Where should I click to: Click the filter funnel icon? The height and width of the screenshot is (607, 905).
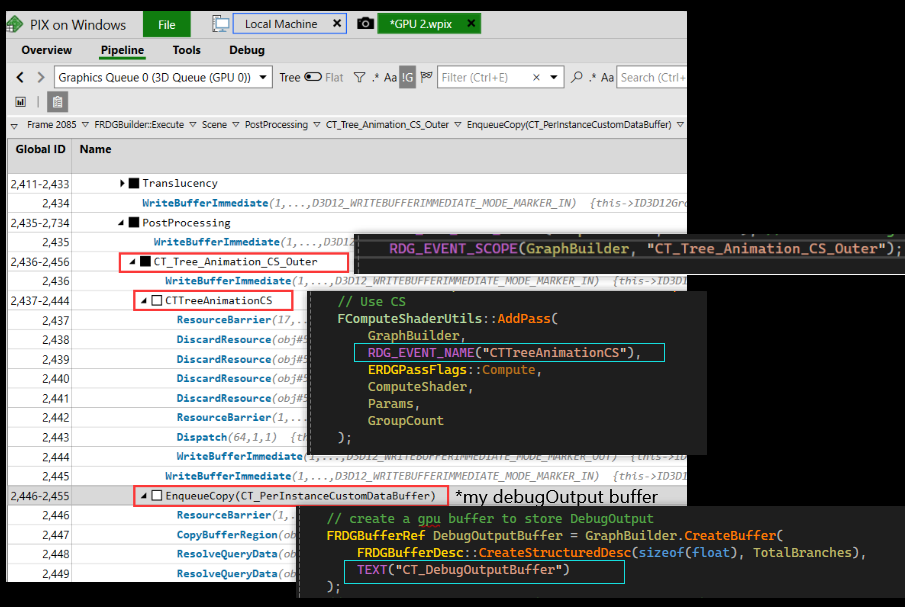[x=360, y=77]
